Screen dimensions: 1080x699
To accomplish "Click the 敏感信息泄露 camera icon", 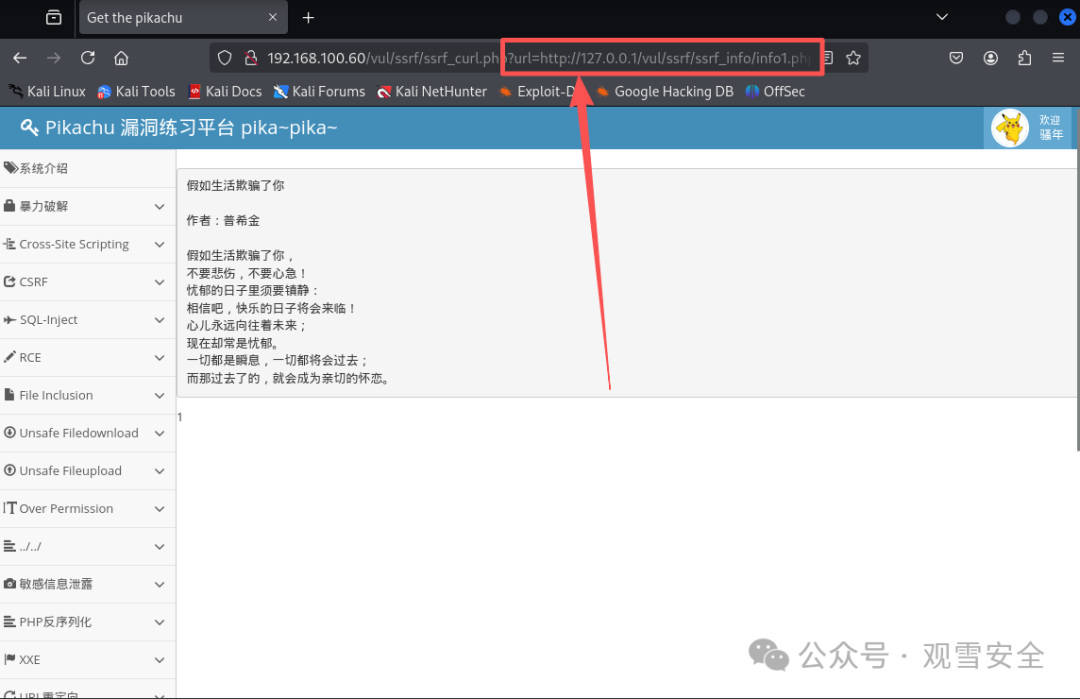I will 10,584.
